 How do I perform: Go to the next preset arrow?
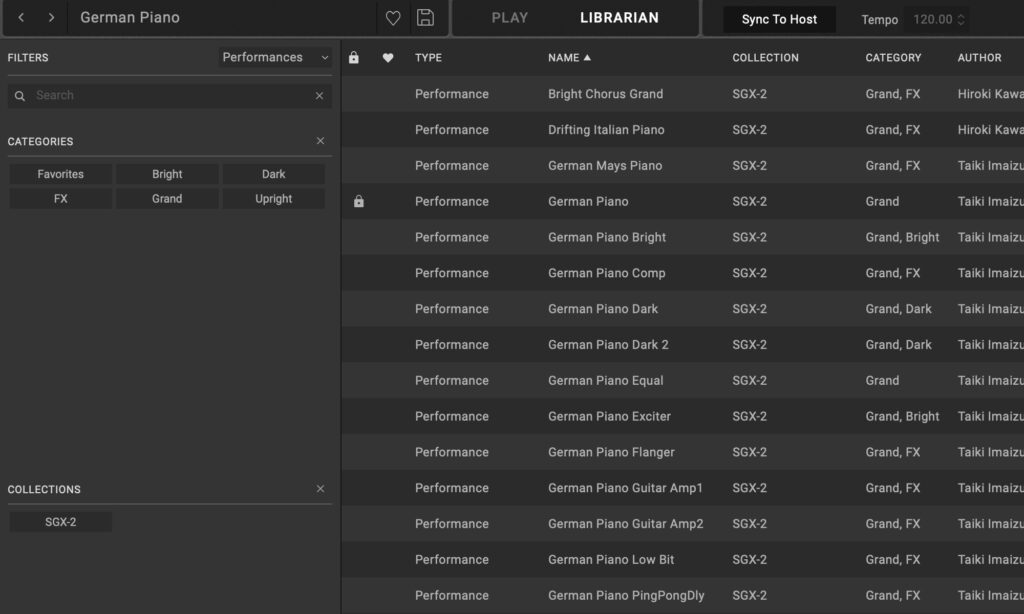pos(52,18)
